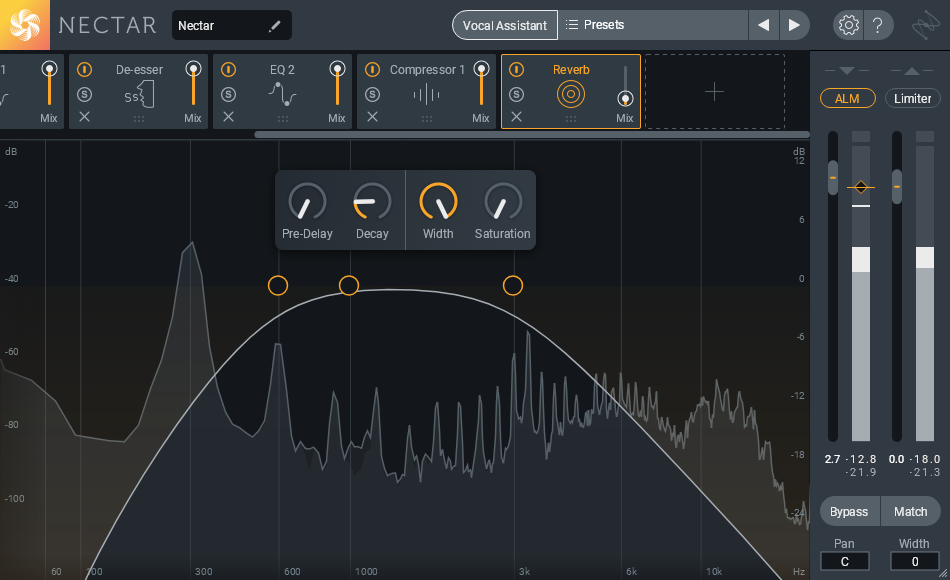Click the Reverb module title
The width and height of the screenshot is (950, 580).
pyautogui.click(x=571, y=70)
